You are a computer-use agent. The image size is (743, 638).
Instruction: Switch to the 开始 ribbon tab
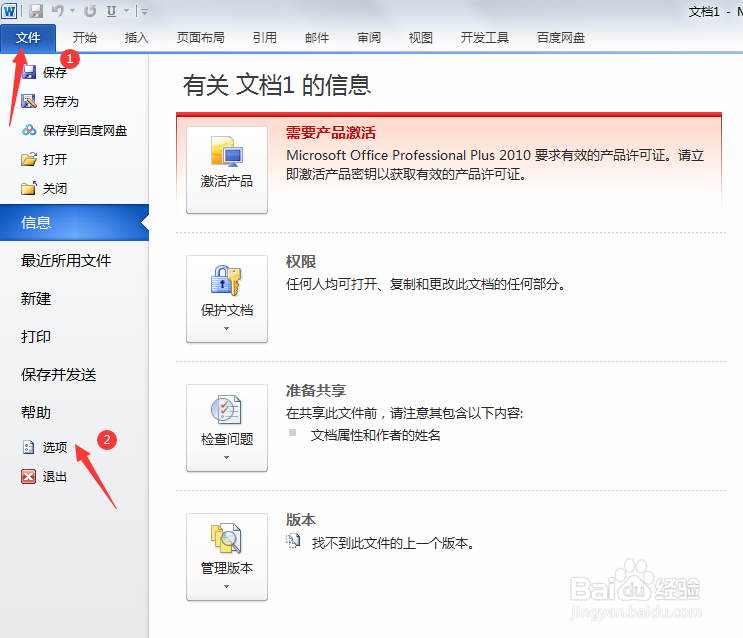tap(85, 37)
